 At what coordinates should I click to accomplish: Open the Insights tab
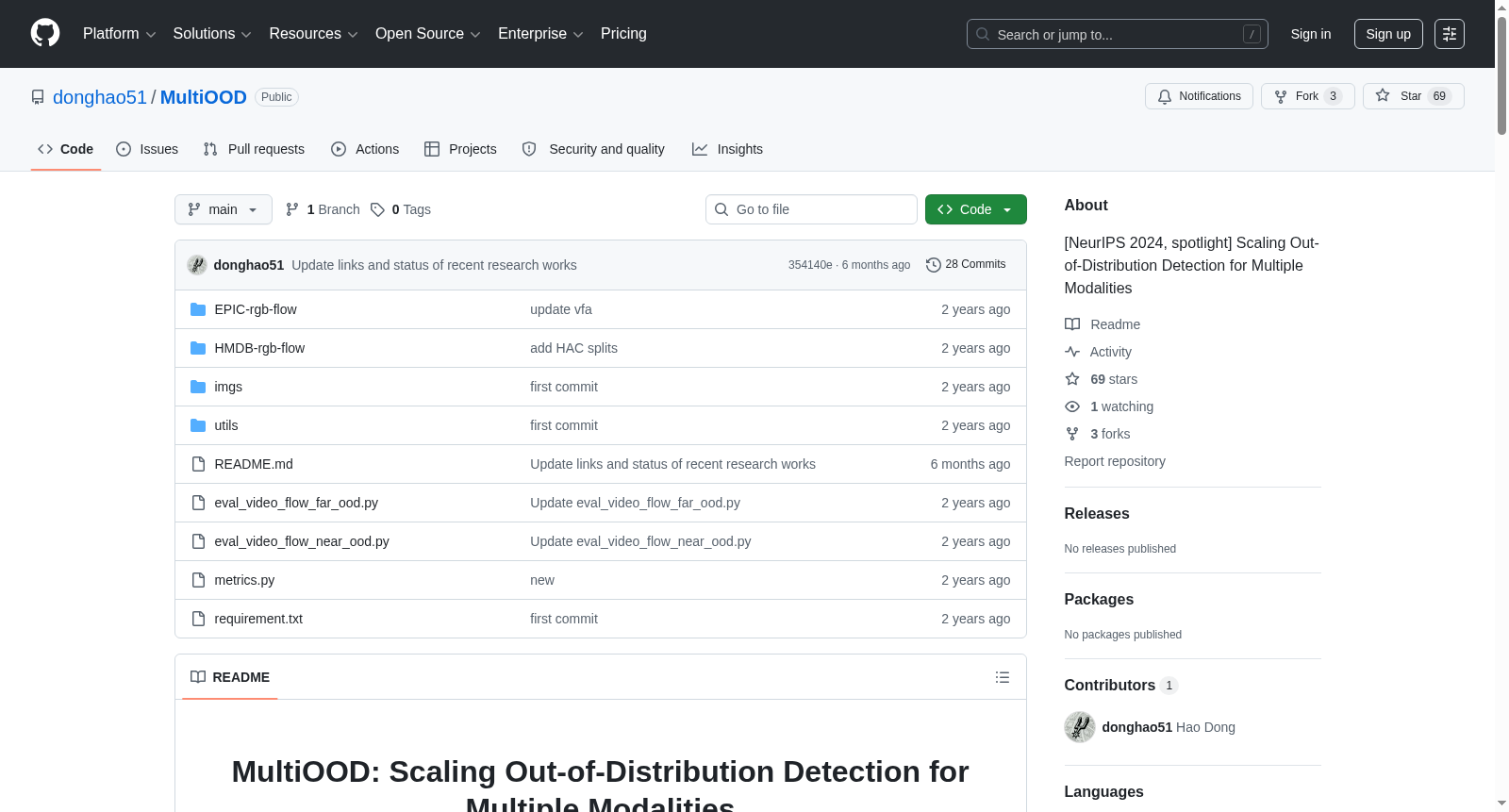click(727, 149)
